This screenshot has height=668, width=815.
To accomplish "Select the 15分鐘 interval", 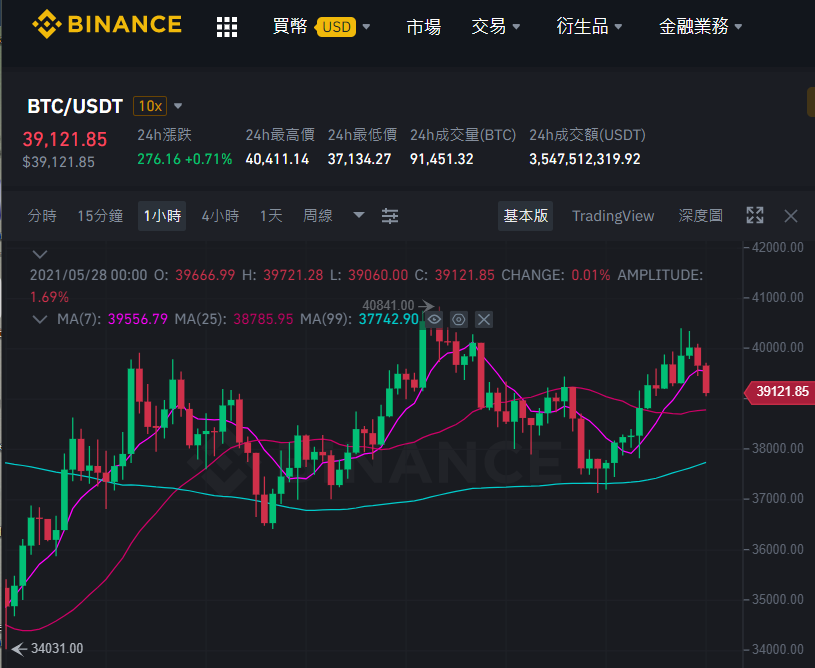I will coord(100,216).
